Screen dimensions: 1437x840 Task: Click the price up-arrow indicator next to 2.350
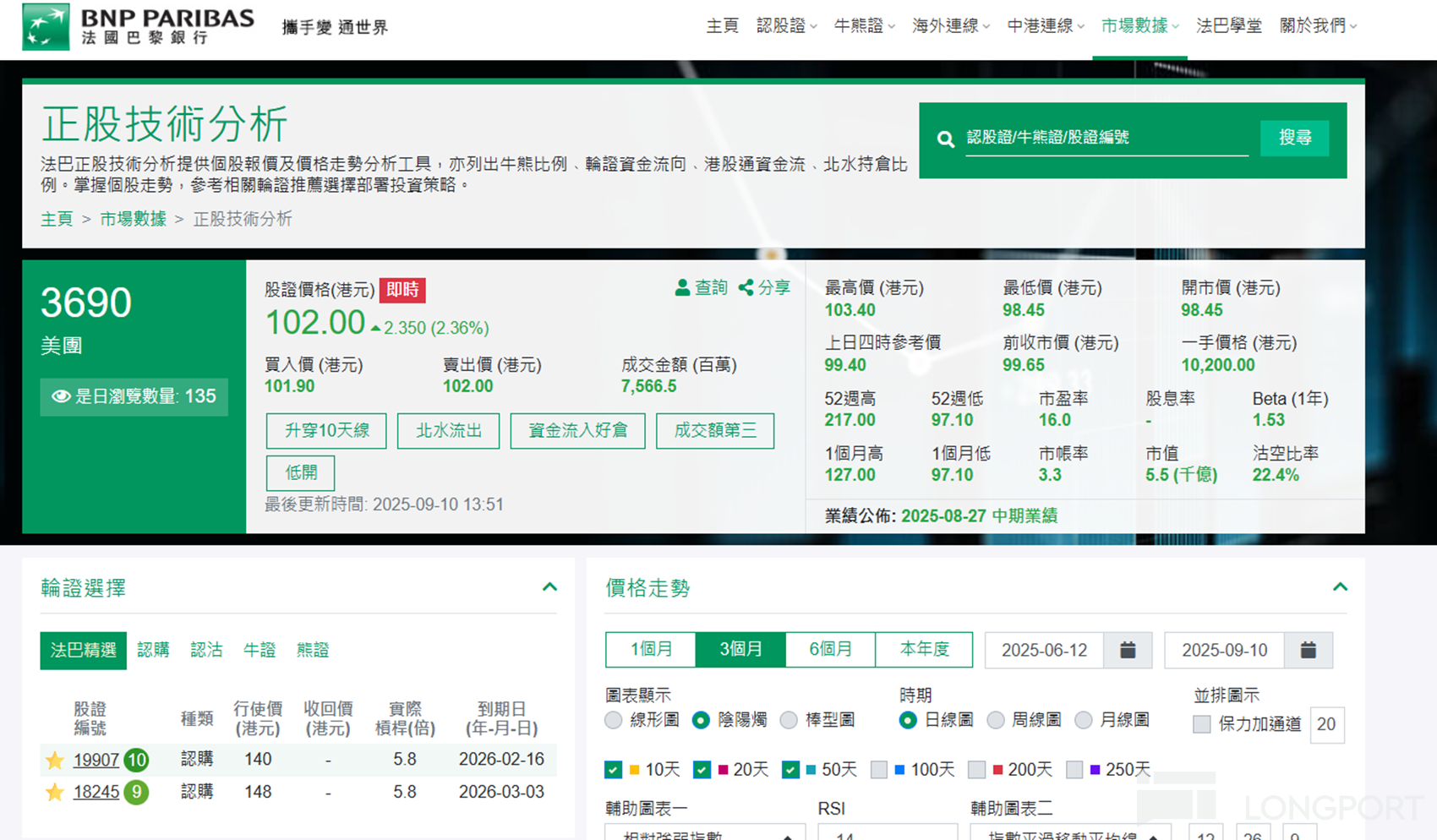click(375, 329)
